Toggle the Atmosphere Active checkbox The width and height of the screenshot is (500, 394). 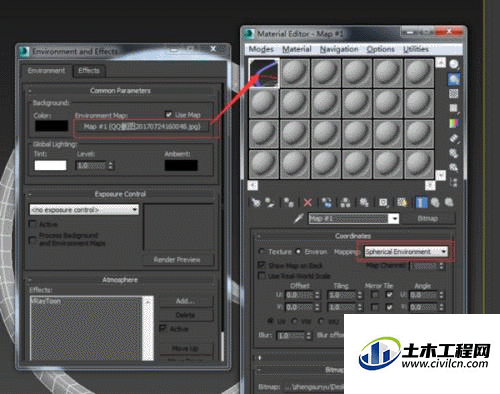click(163, 328)
